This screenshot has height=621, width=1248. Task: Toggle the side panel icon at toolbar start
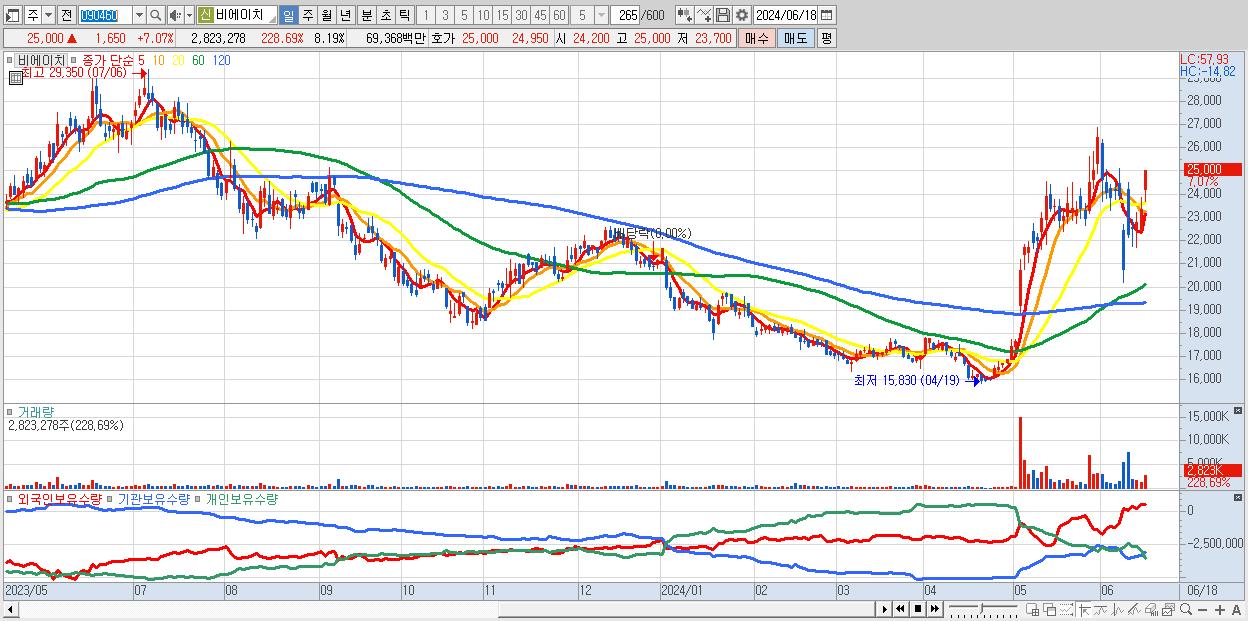pyautogui.click(x=13, y=16)
